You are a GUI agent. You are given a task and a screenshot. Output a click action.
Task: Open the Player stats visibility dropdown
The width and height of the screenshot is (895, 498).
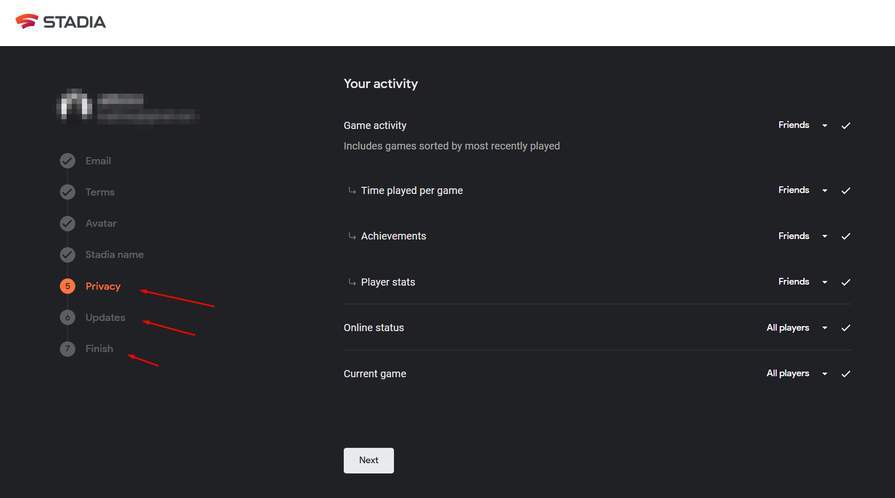click(802, 282)
